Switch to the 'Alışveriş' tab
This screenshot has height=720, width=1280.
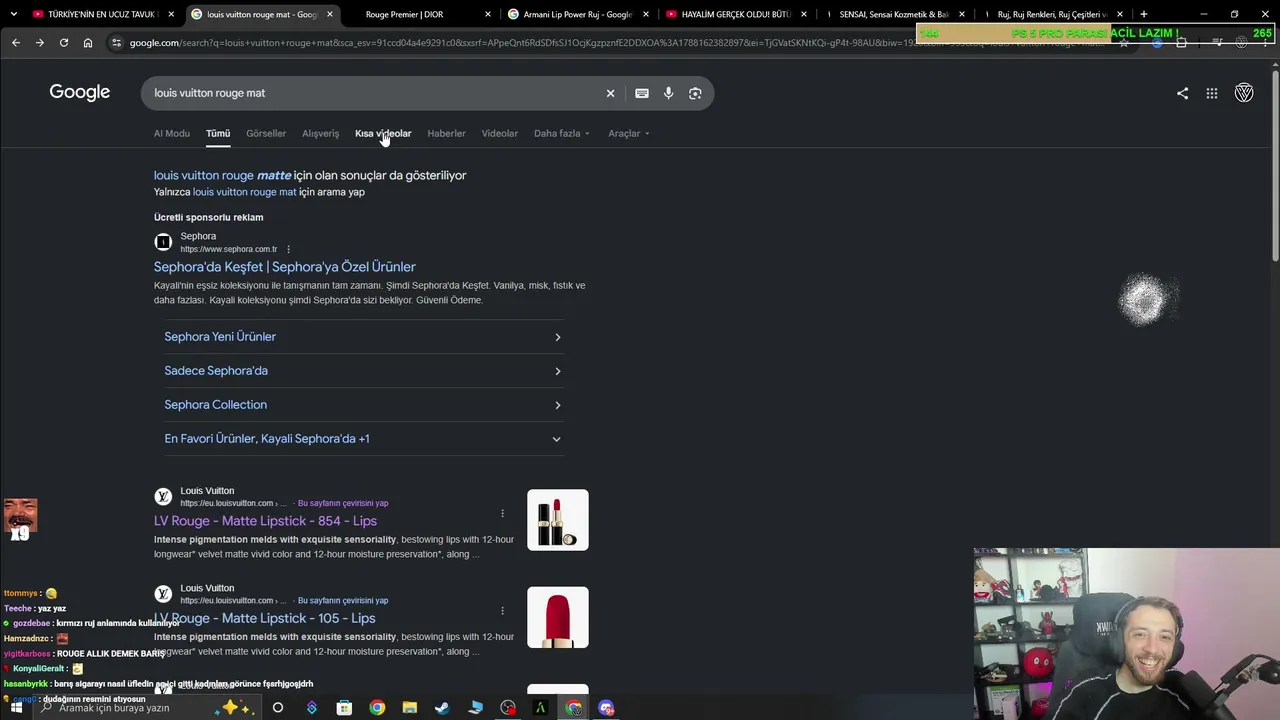(321, 133)
